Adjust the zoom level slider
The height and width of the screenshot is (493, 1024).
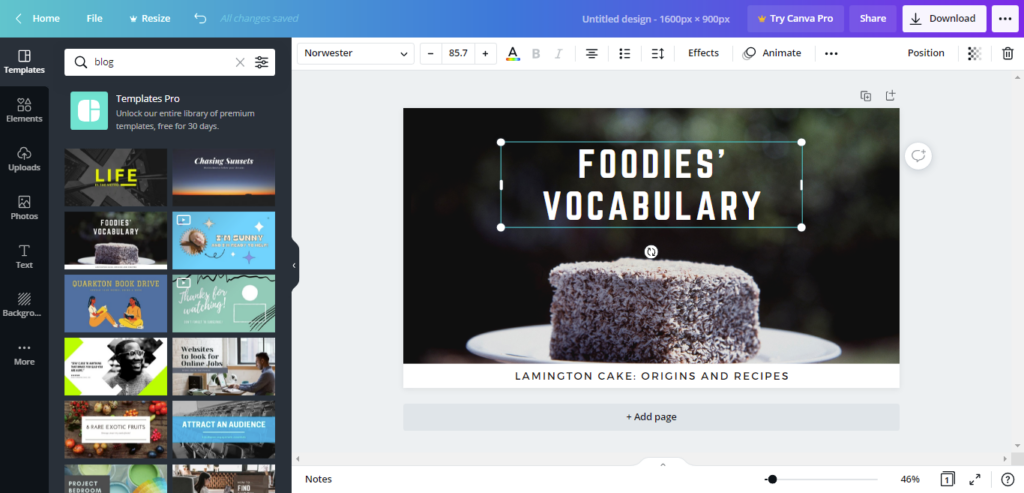click(x=771, y=479)
